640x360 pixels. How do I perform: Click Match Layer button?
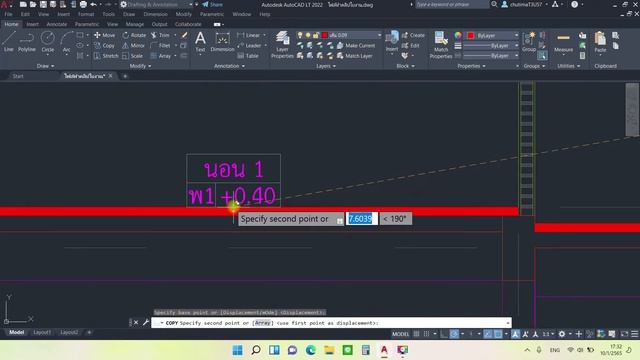tap(355, 56)
